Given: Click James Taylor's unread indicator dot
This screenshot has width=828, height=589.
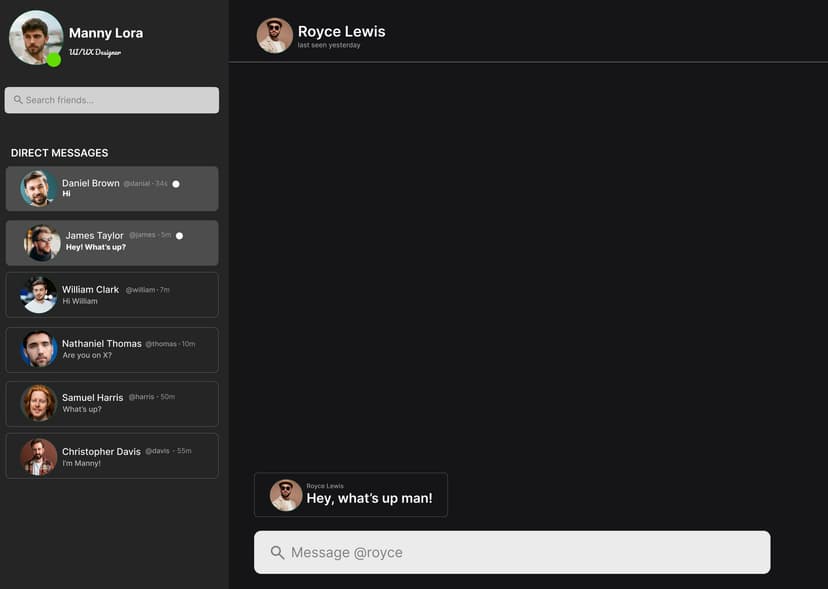Looking at the screenshot, I should pyautogui.click(x=180, y=236).
